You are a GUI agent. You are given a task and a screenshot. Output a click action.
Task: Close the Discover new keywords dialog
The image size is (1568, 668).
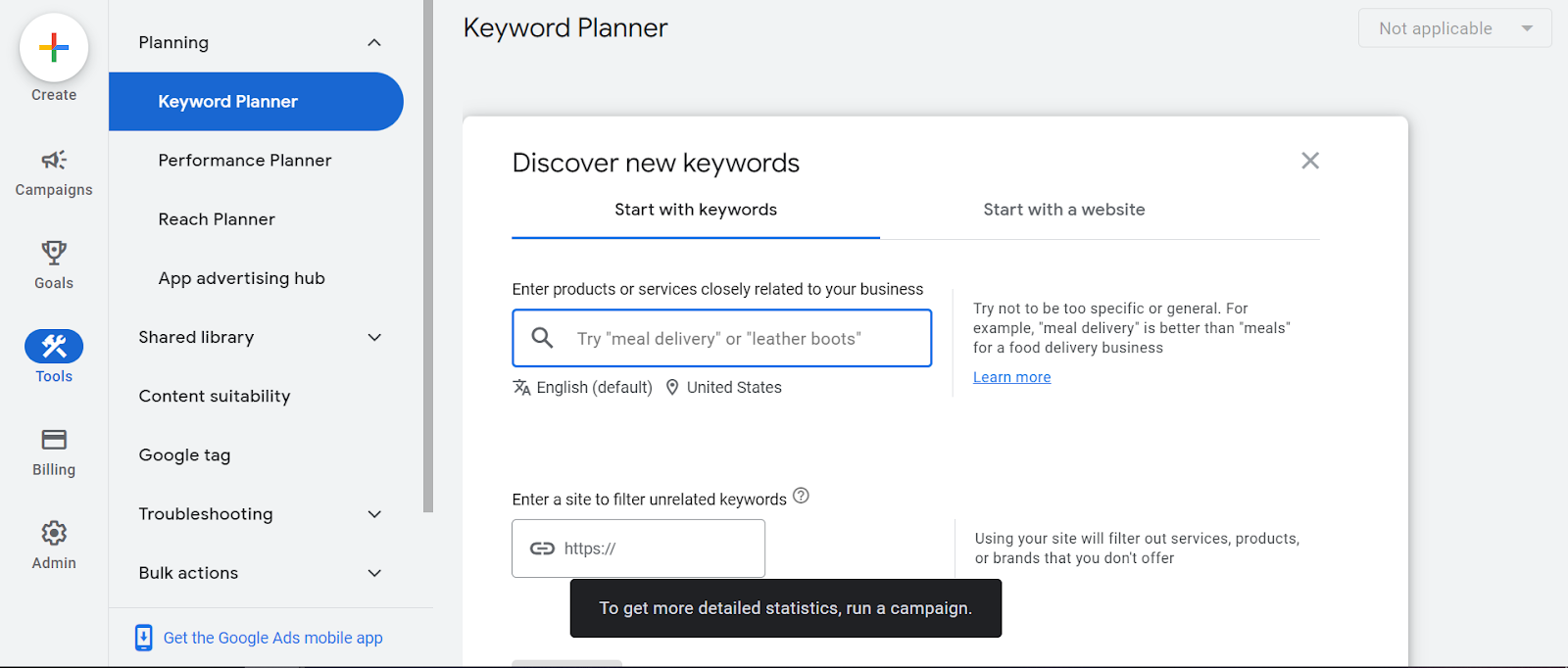pos(1310,161)
